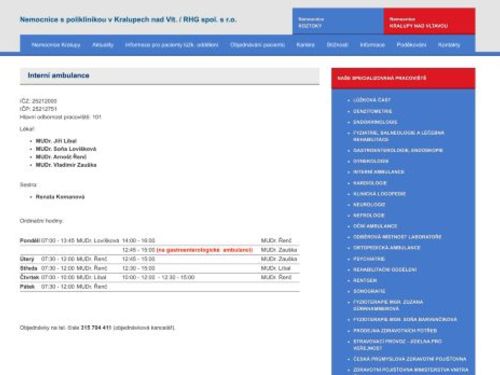Open Rehabilitační oddělení sidebar link
Viewport: 500px width, 375px height.
[385, 269]
